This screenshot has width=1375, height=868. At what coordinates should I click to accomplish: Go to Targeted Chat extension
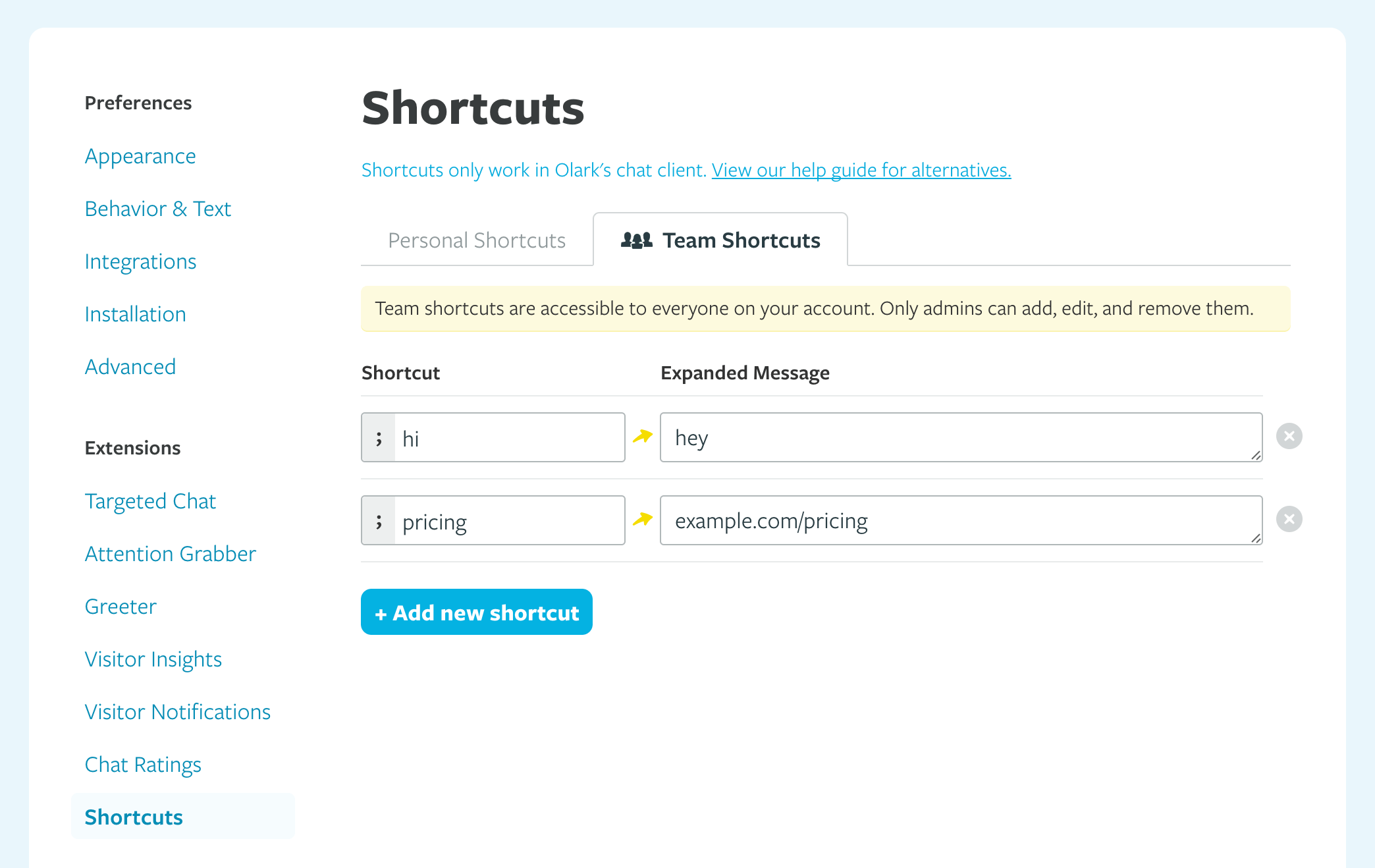coord(150,501)
